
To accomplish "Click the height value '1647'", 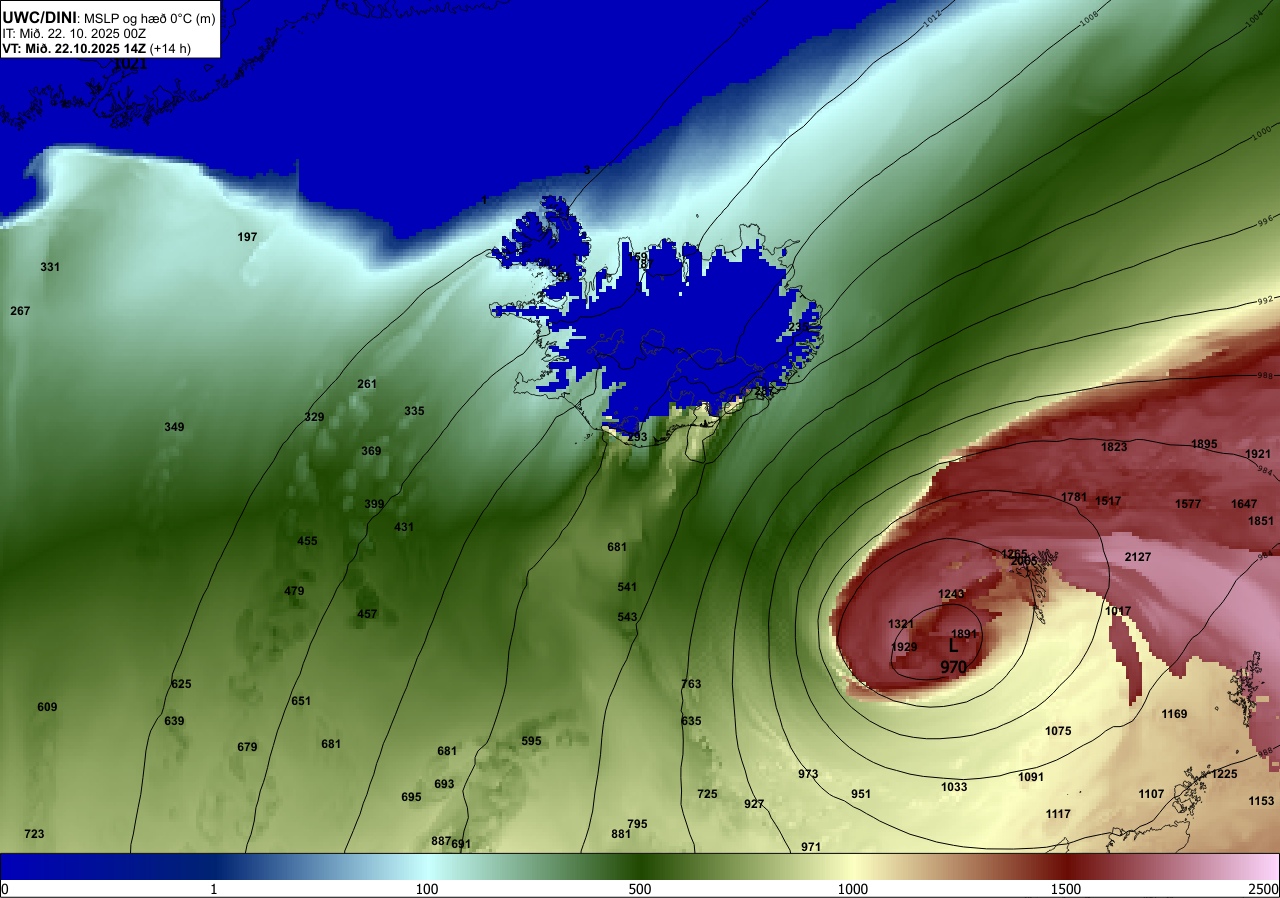I will [x=1244, y=504].
